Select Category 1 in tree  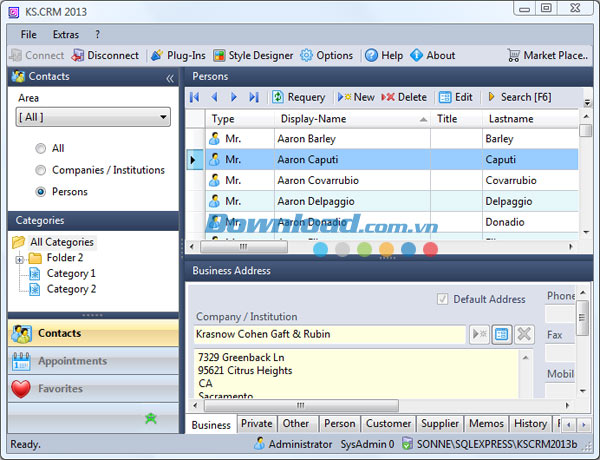(x=71, y=274)
